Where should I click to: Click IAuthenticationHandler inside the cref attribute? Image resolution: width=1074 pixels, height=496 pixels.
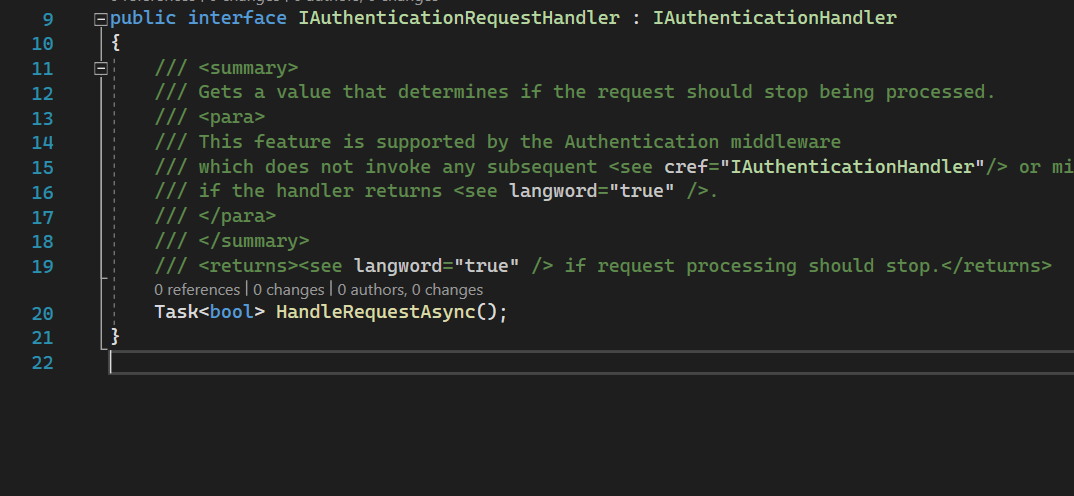pos(852,166)
